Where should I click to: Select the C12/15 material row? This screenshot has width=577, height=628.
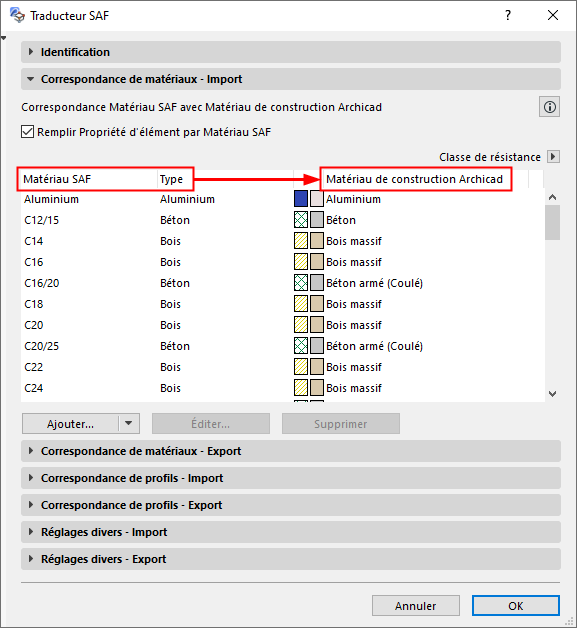(283, 220)
